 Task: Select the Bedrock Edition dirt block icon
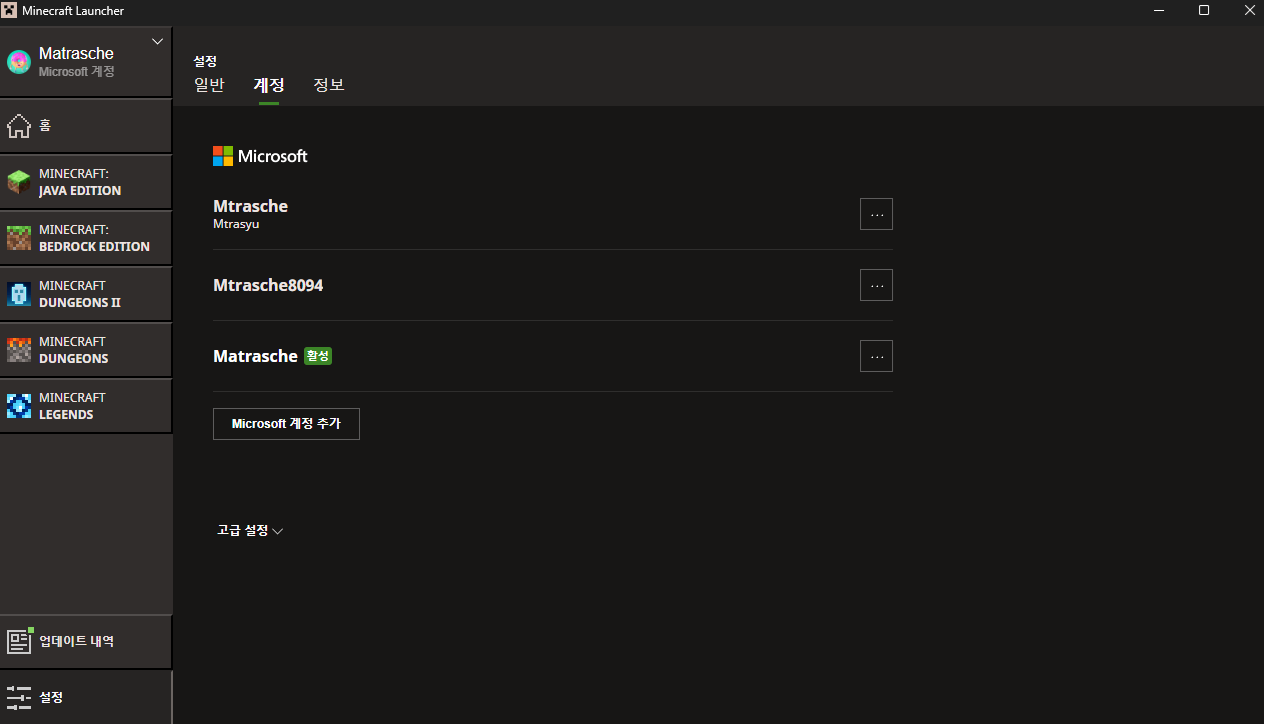tap(19, 238)
